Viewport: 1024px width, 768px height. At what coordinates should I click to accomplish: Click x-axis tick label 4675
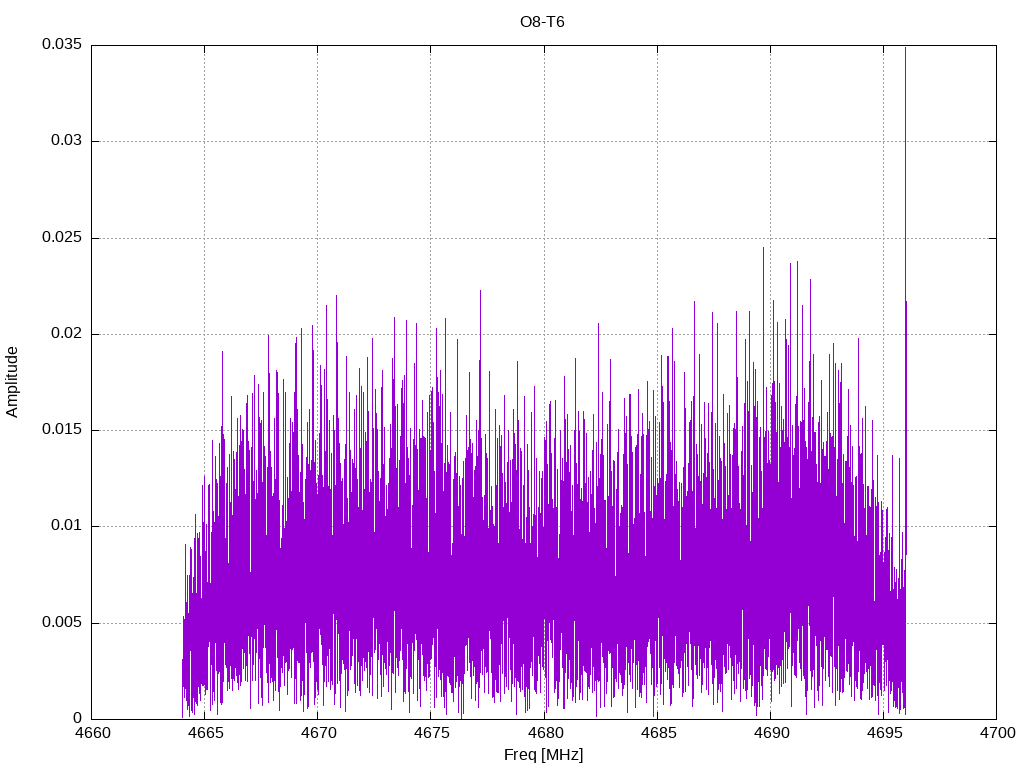(431, 733)
